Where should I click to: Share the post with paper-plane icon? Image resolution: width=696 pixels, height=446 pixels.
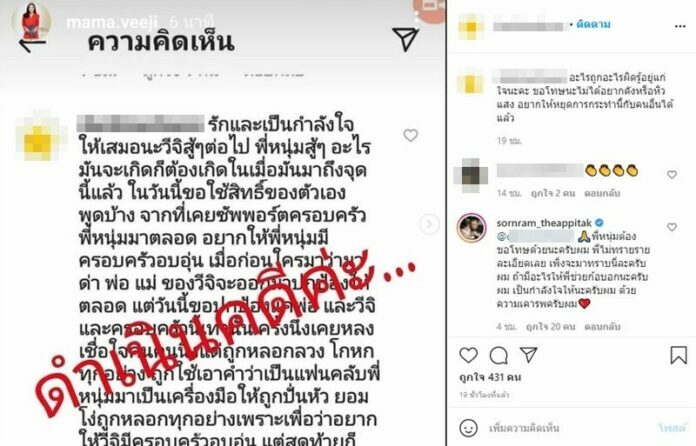tap(529, 355)
